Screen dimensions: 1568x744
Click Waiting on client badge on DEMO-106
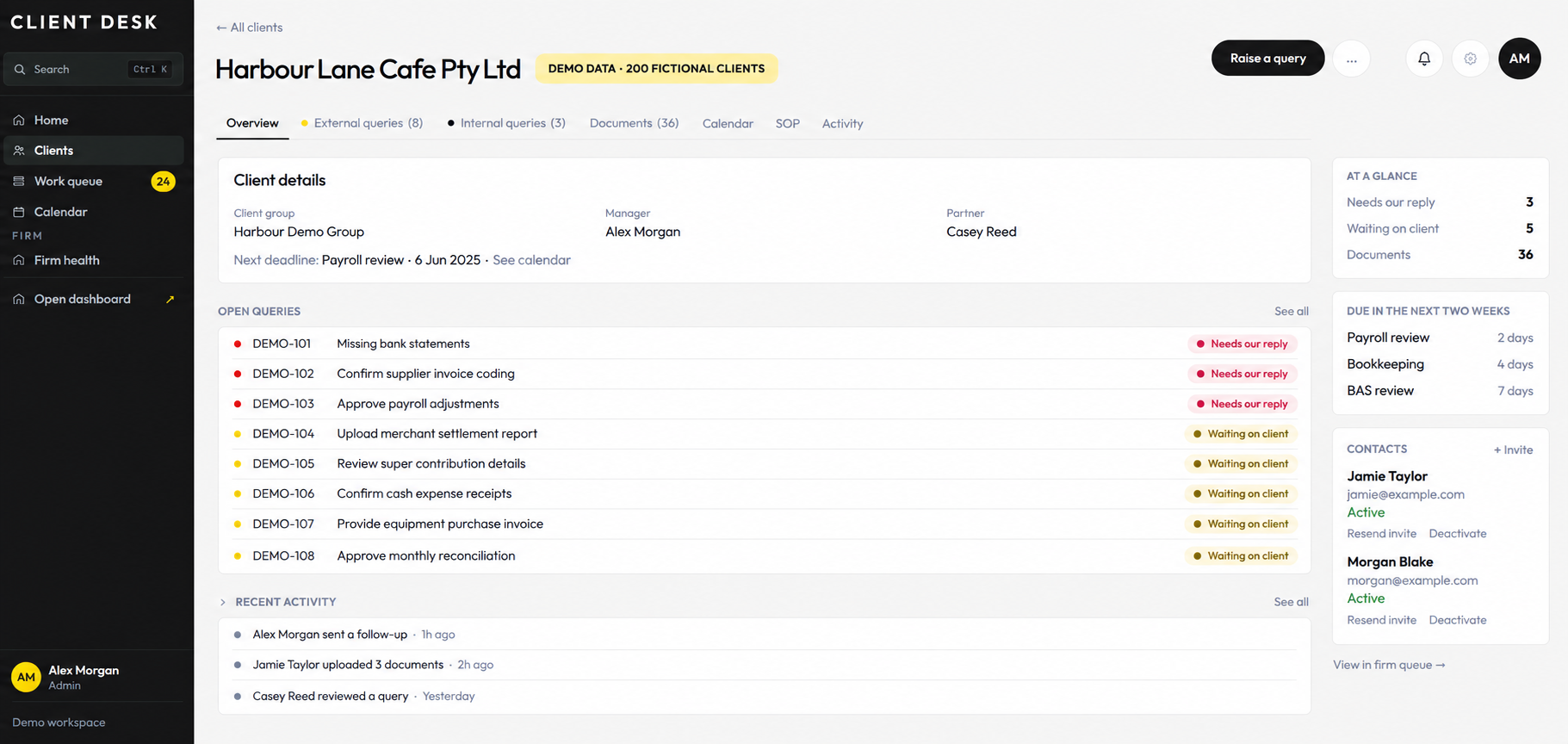(1241, 494)
